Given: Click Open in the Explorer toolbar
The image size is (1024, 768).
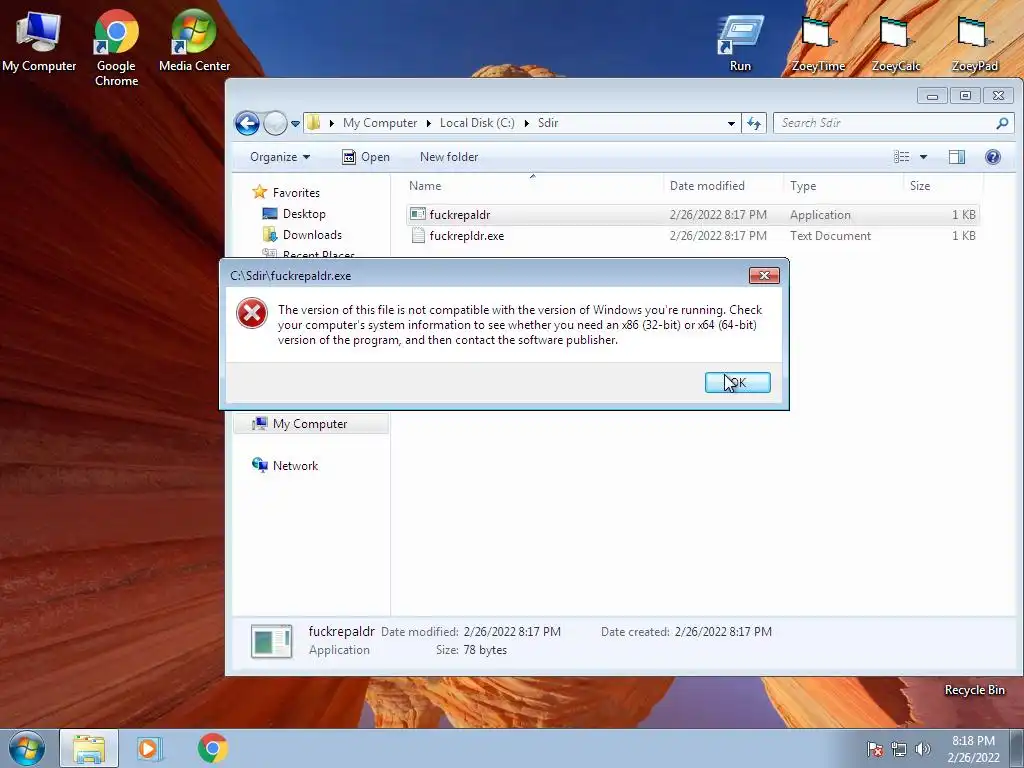Looking at the screenshot, I should (366, 157).
